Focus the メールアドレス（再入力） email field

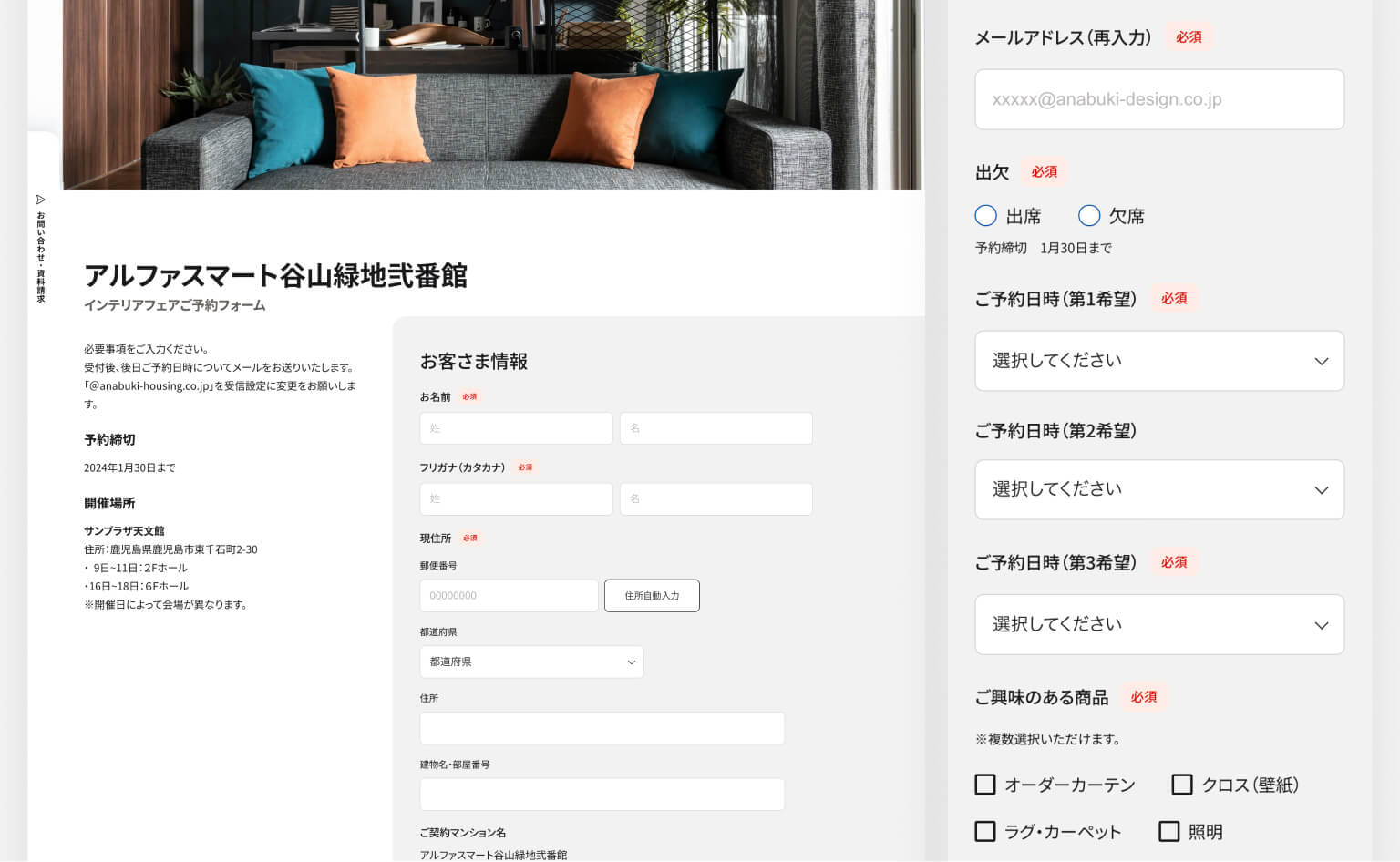click(x=1159, y=99)
